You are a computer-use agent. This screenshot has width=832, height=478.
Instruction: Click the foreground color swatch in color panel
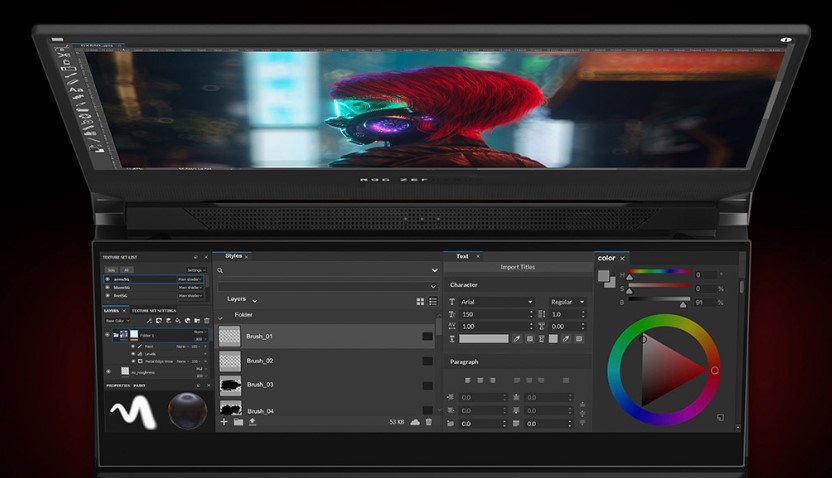(x=603, y=276)
